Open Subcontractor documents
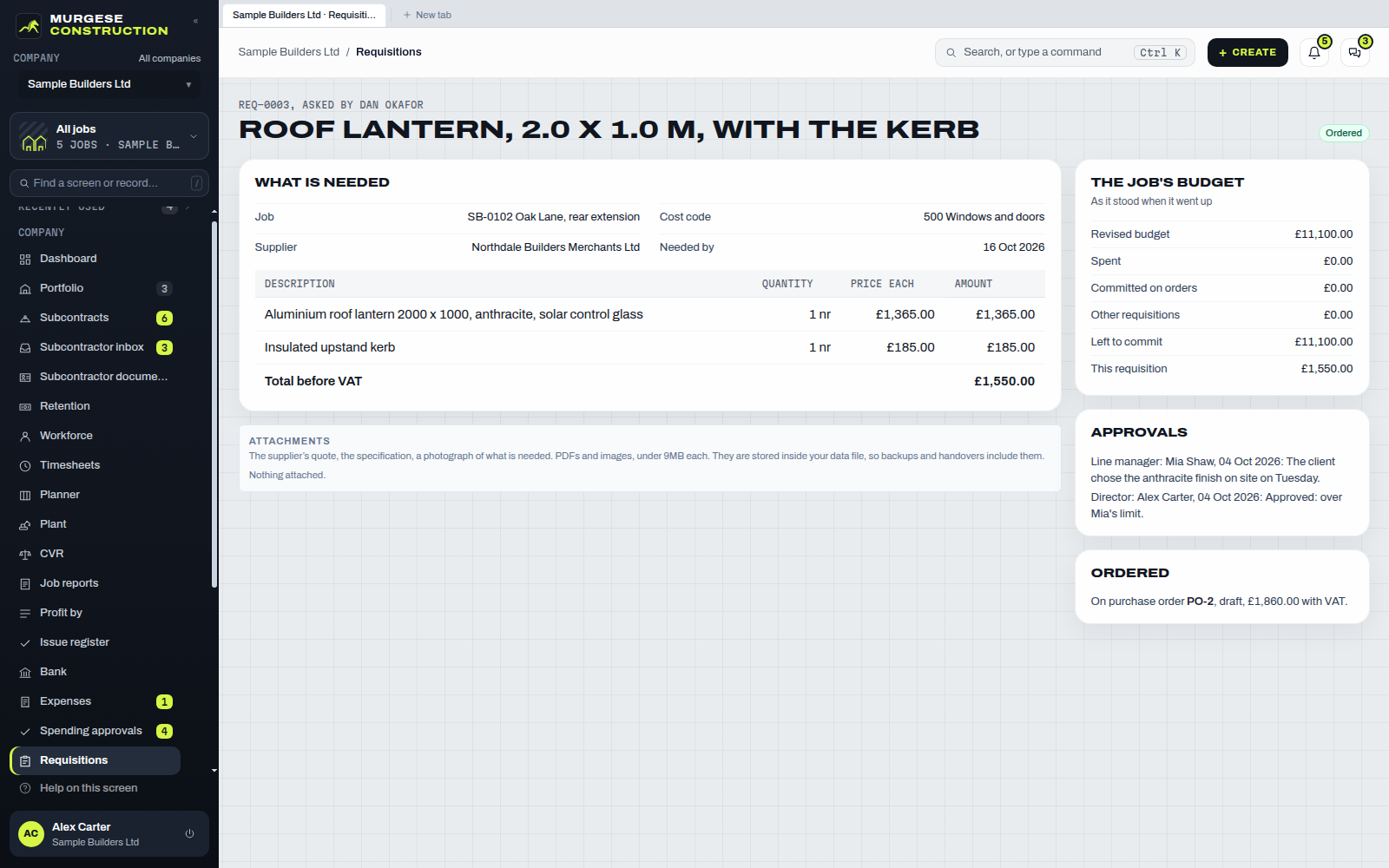Image resolution: width=1389 pixels, height=868 pixels. pyautogui.click(x=95, y=377)
